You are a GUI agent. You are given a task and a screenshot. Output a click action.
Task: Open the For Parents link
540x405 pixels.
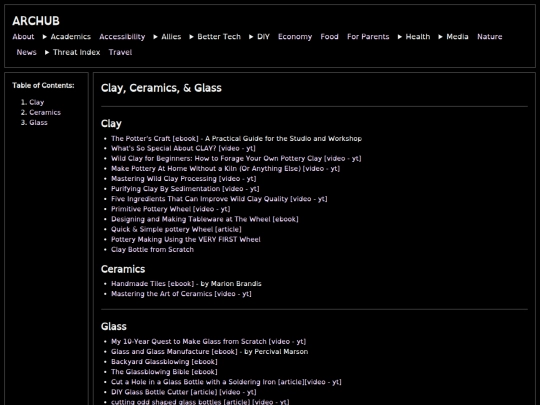tap(368, 37)
